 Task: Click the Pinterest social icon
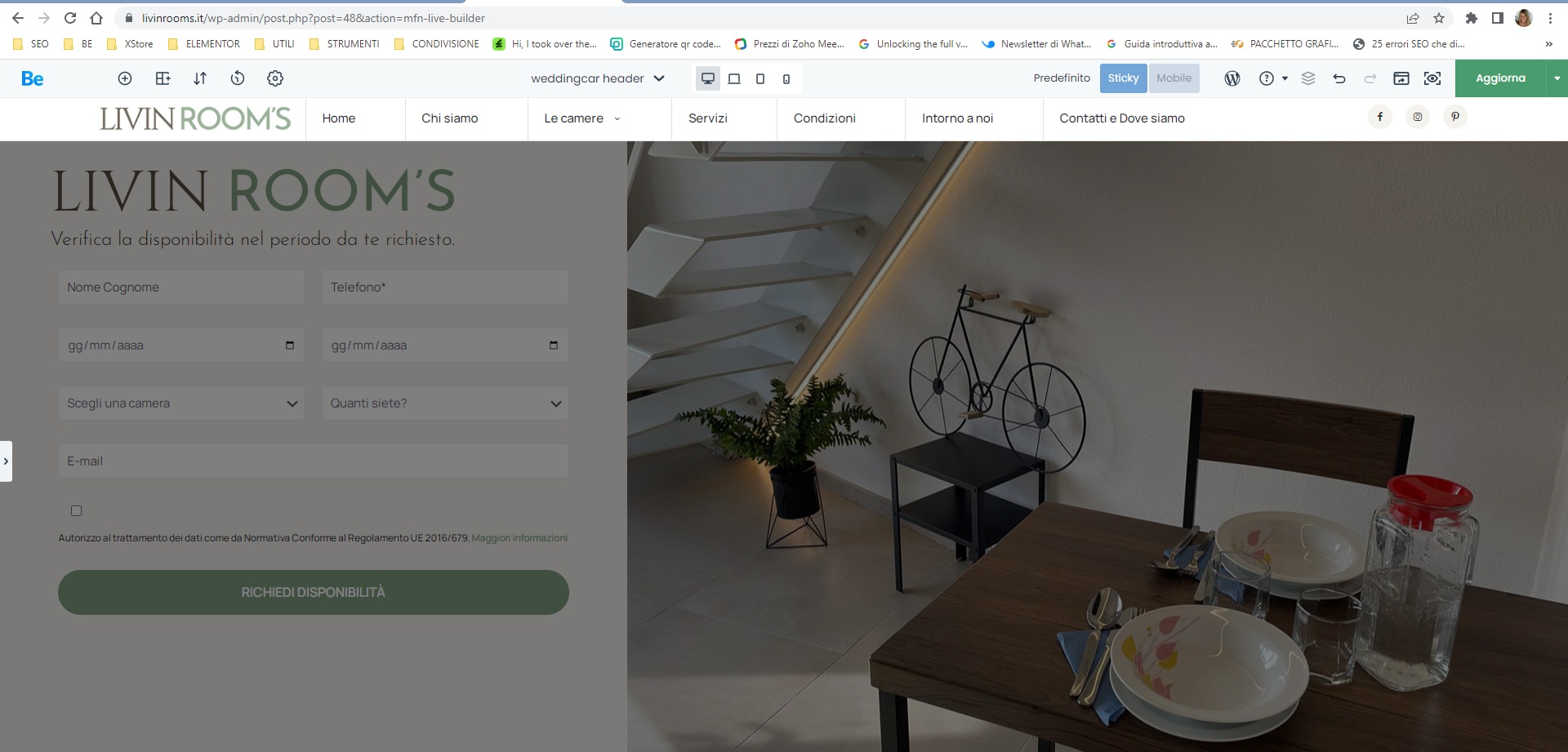1455,117
